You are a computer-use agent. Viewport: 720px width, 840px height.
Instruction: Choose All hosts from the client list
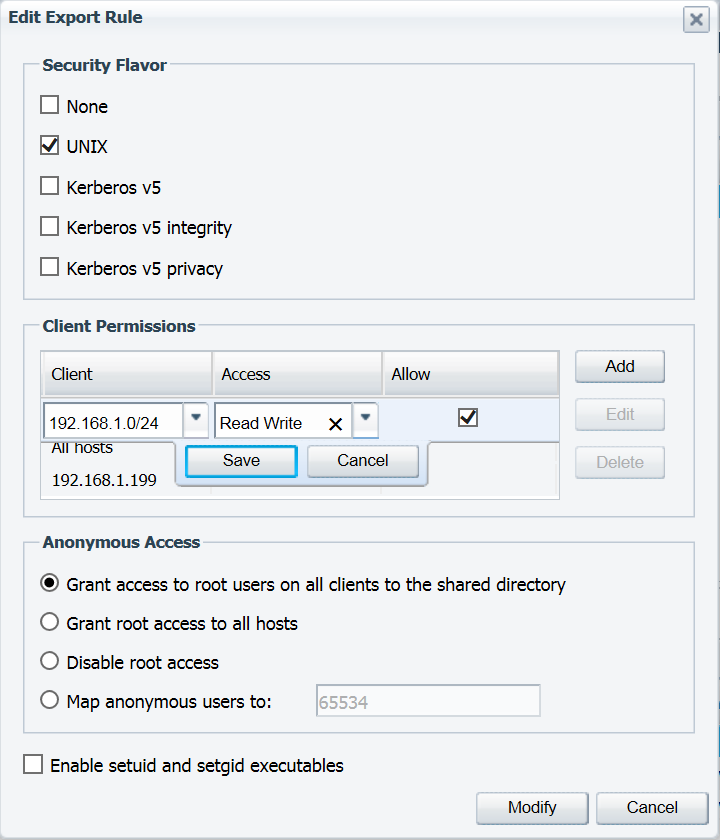(82, 448)
